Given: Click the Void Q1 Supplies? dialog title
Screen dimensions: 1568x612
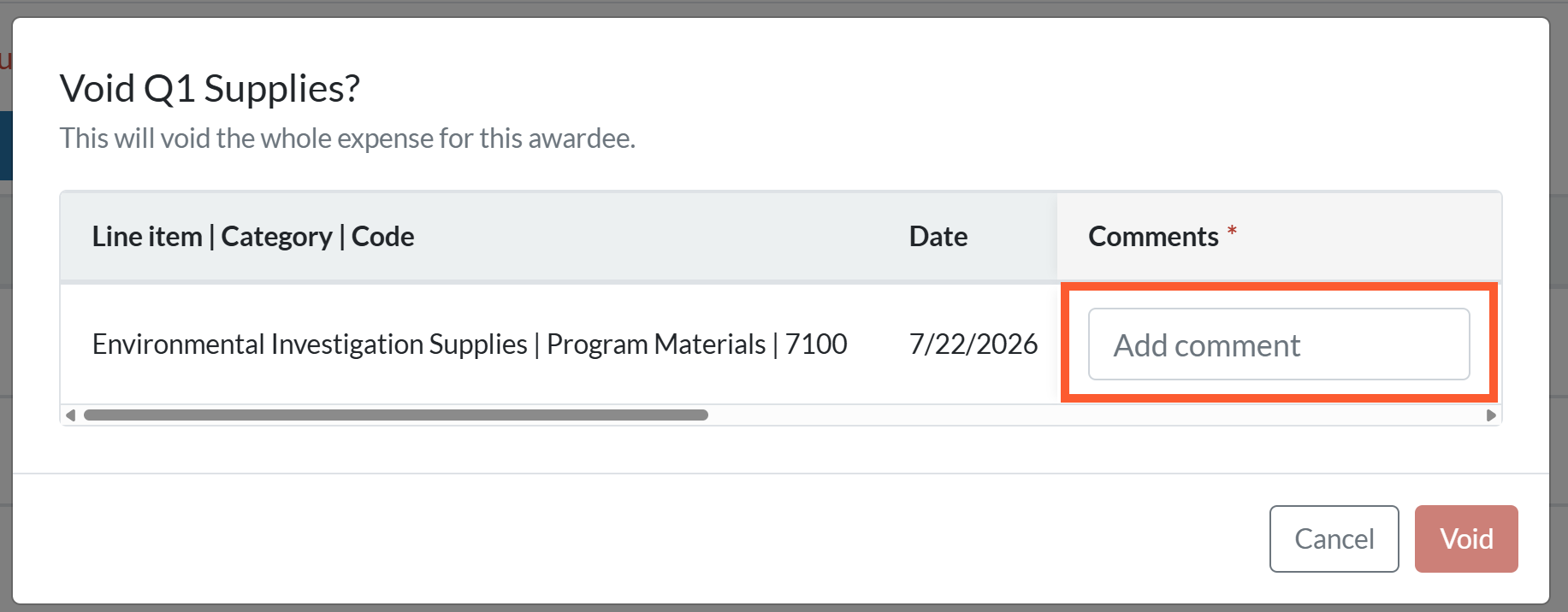Looking at the screenshot, I should 210,88.
